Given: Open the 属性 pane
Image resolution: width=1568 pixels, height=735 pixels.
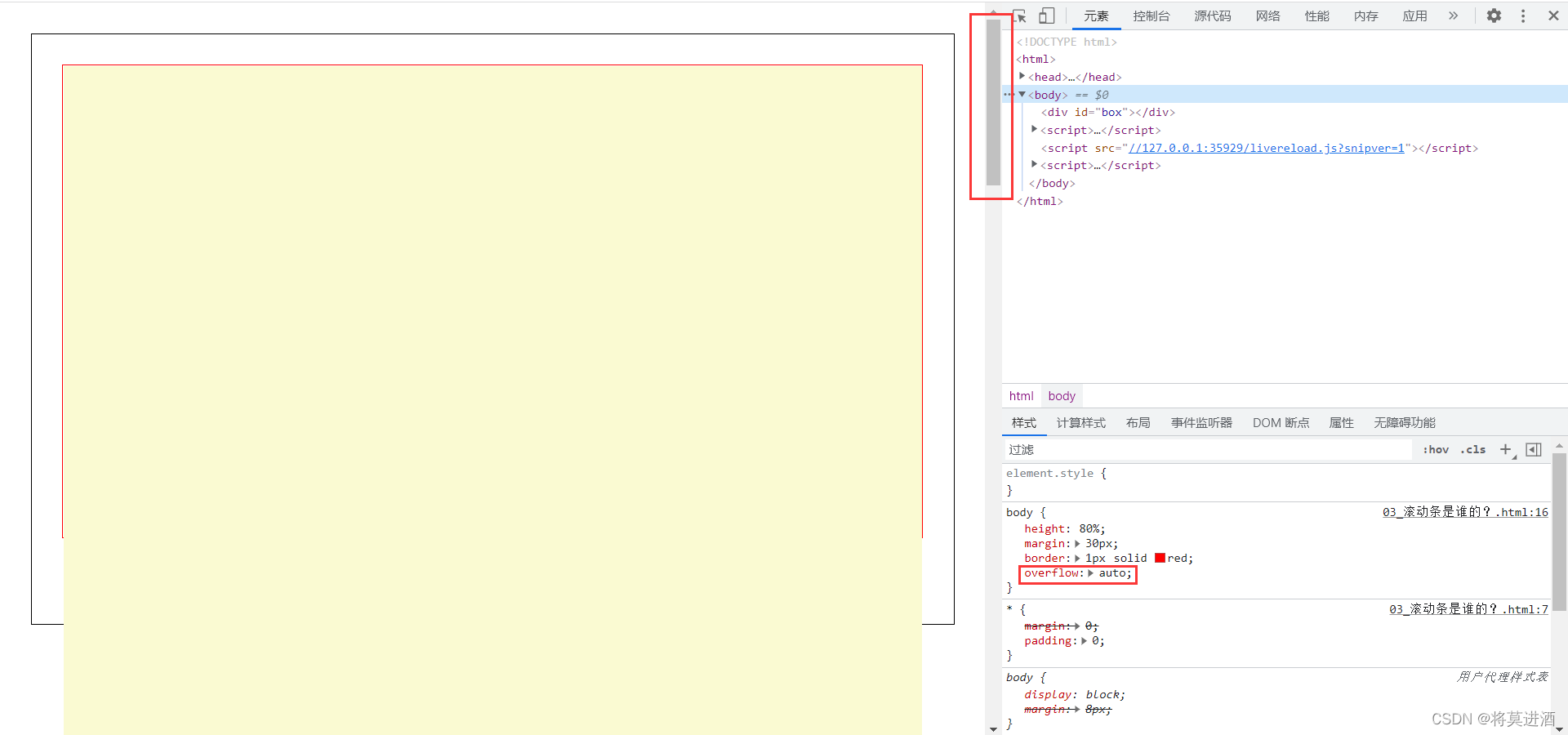Looking at the screenshot, I should coord(1342,422).
